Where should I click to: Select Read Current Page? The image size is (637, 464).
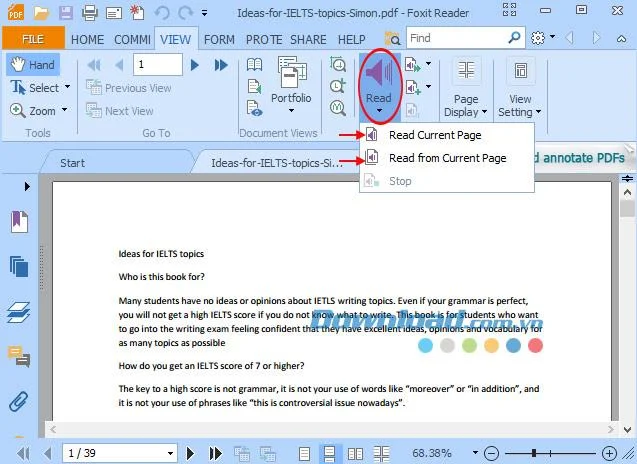[447, 135]
